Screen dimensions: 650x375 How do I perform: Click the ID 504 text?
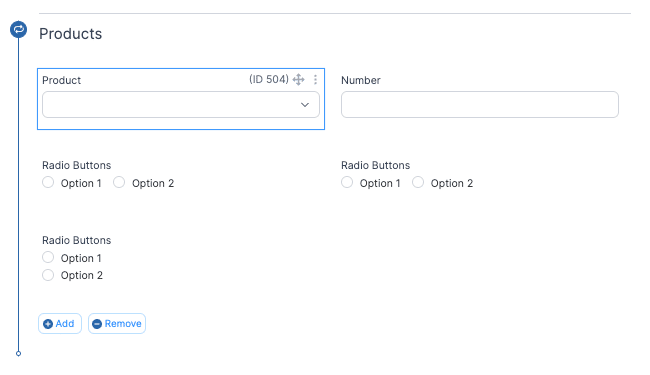point(269,79)
